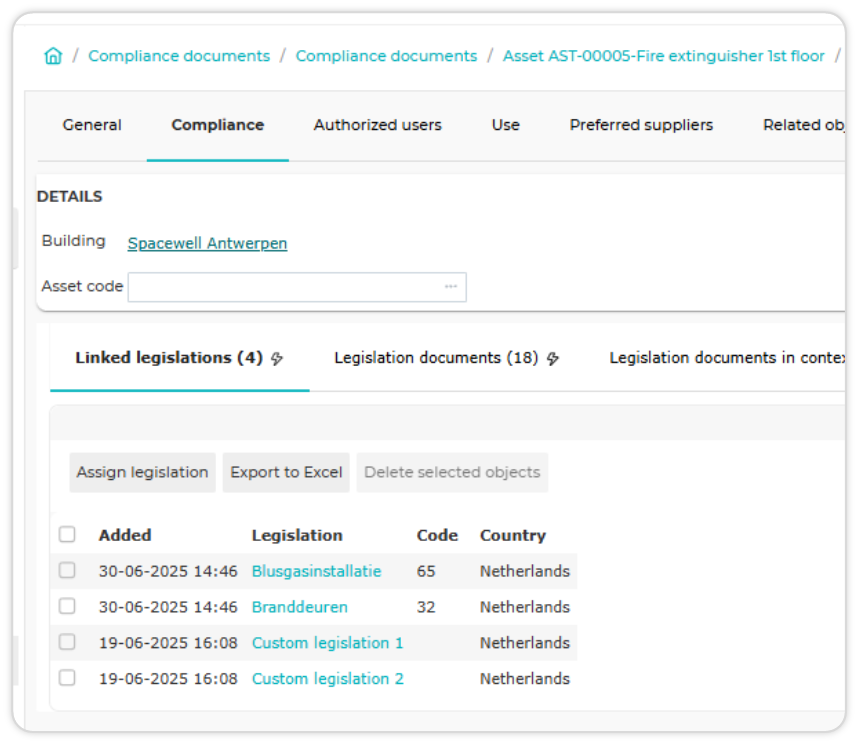Screen dimensions: 858x744
Task: Select the Custom legislation 1 row checkbox
Action: pos(67,642)
